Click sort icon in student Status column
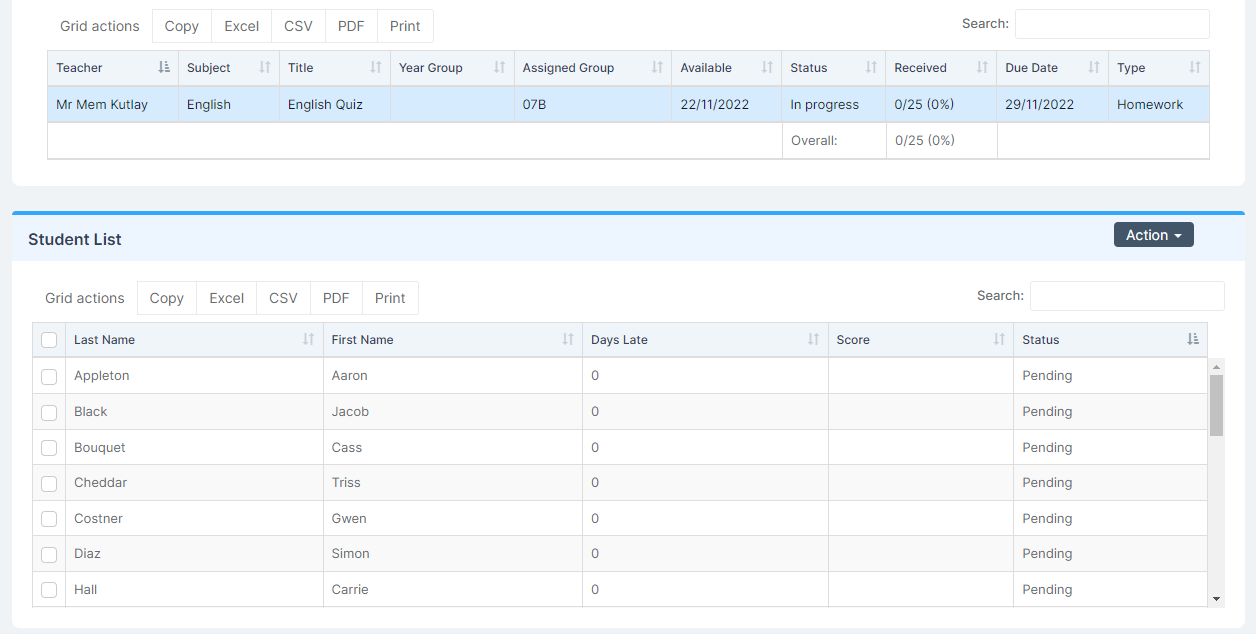This screenshot has height=634, width=1256. [x=1192, y=340]
